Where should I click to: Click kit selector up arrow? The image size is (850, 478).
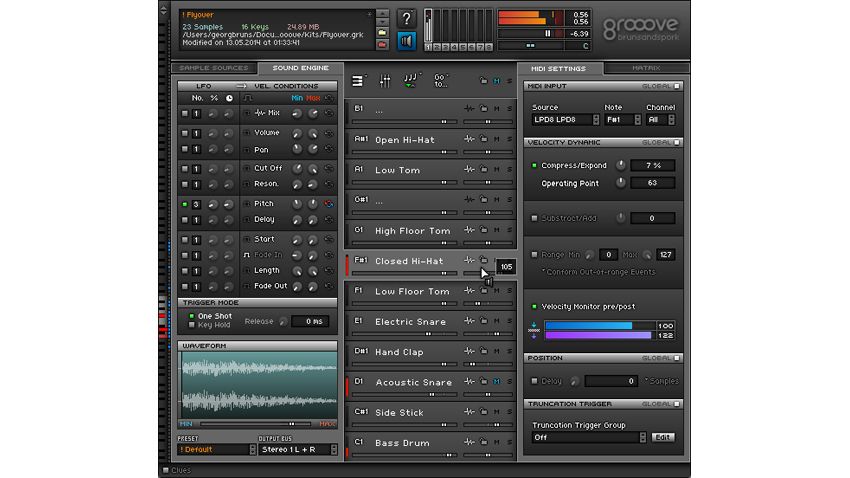click(x=382, y=14)
